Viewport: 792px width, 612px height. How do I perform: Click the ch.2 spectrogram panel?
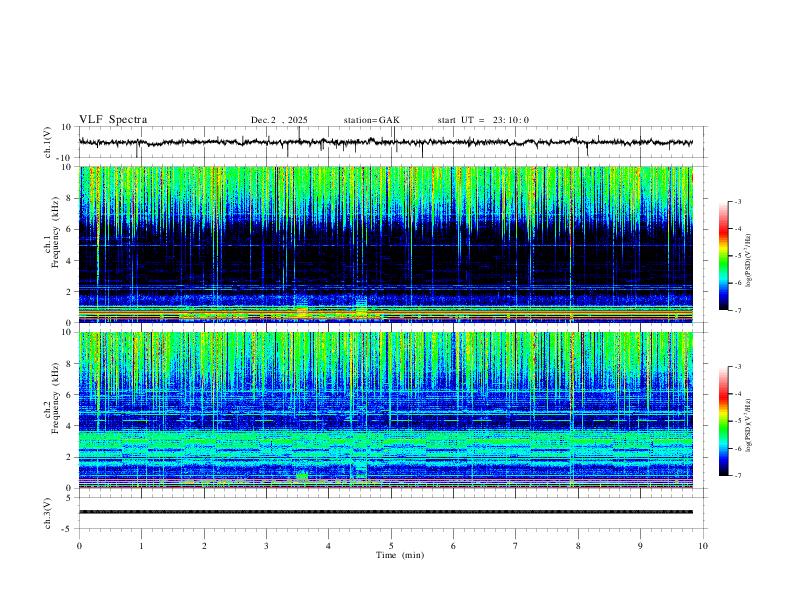(385, 410)
